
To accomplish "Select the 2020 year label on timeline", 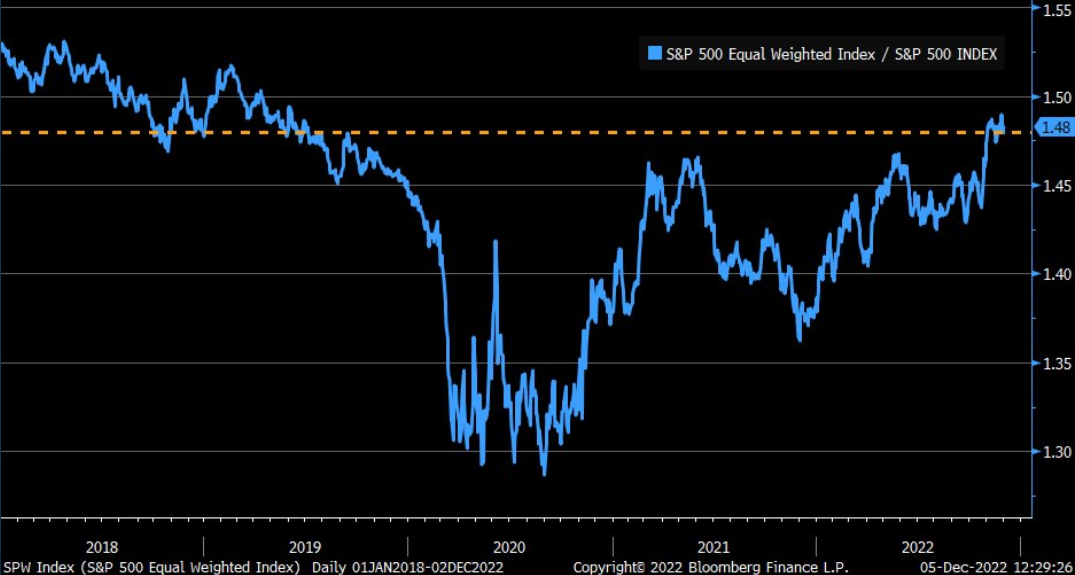I will 509,547.
